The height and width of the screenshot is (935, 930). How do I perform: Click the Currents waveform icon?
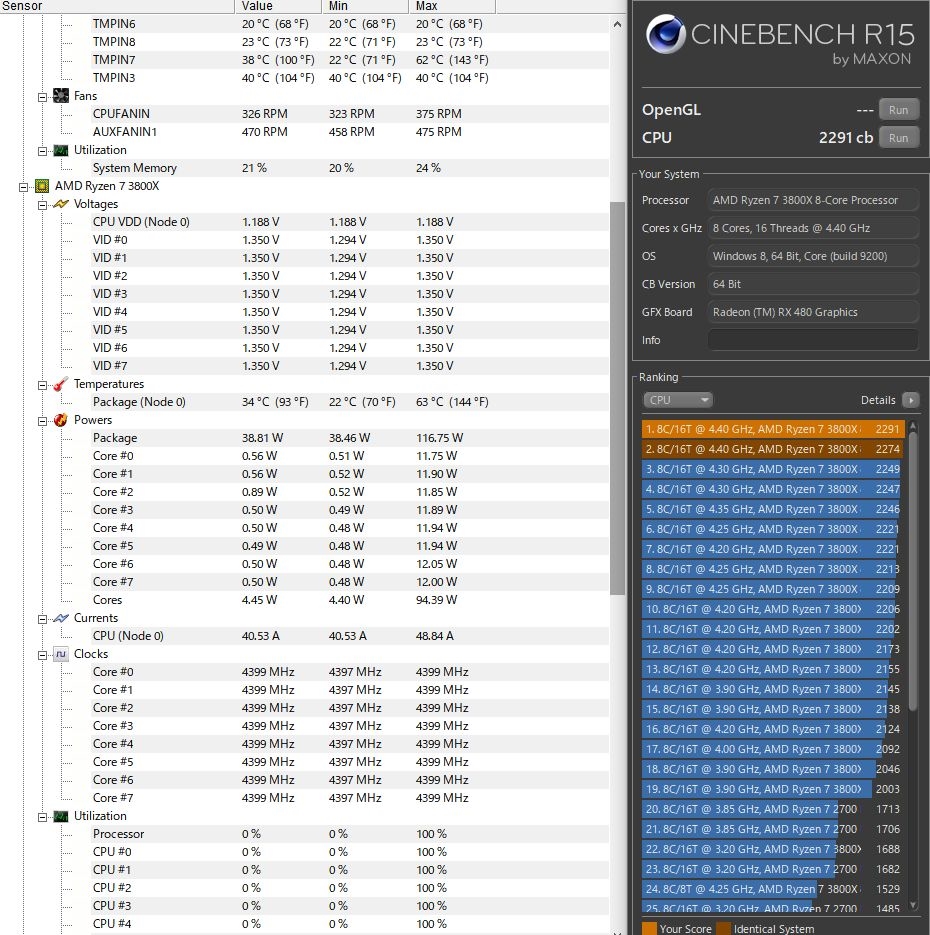pyautogui.click(x=61, y=618)
